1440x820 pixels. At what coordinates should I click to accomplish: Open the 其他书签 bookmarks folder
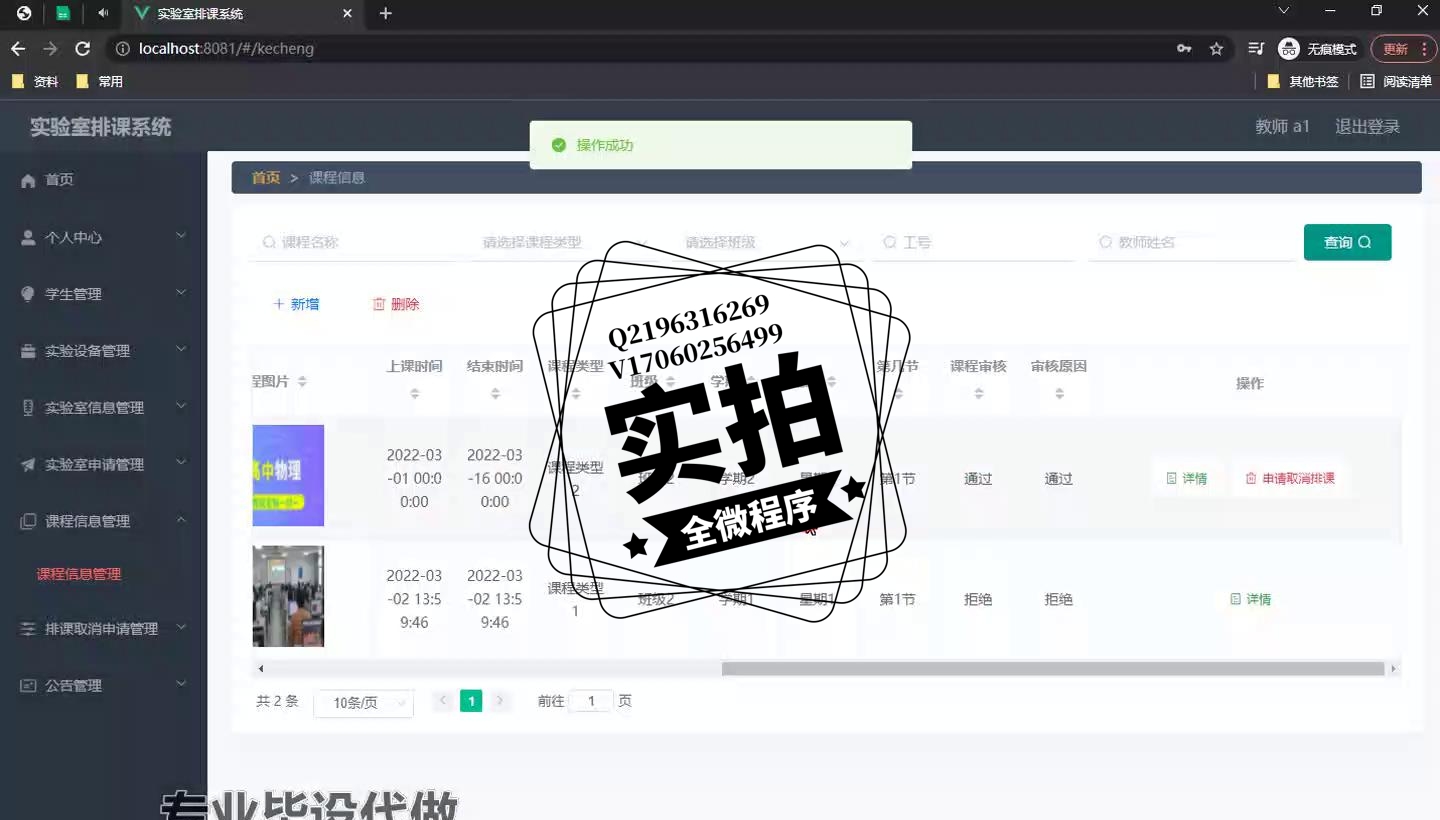coord(1302,82)
